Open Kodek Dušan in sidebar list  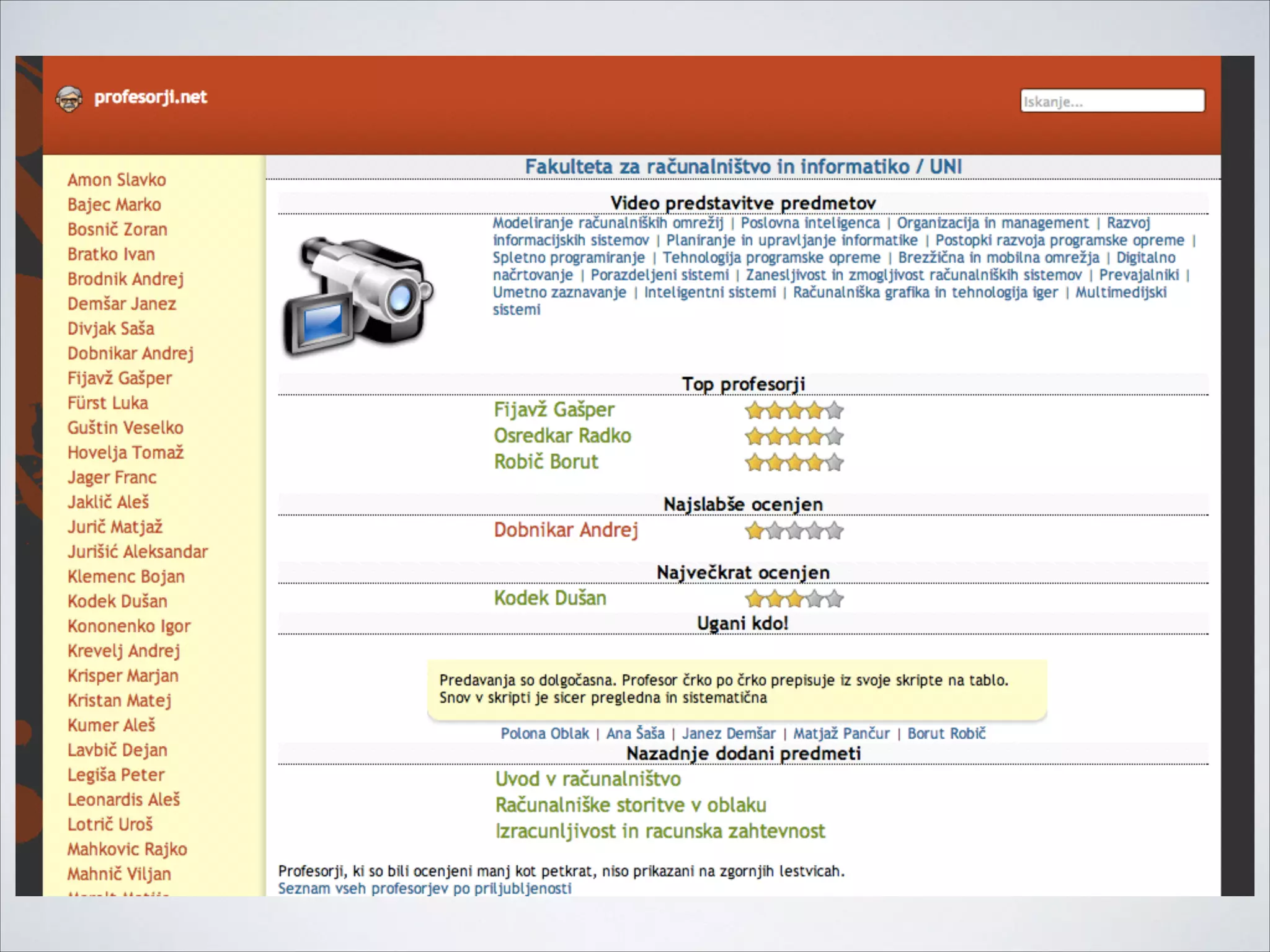(x=117, y=601)
